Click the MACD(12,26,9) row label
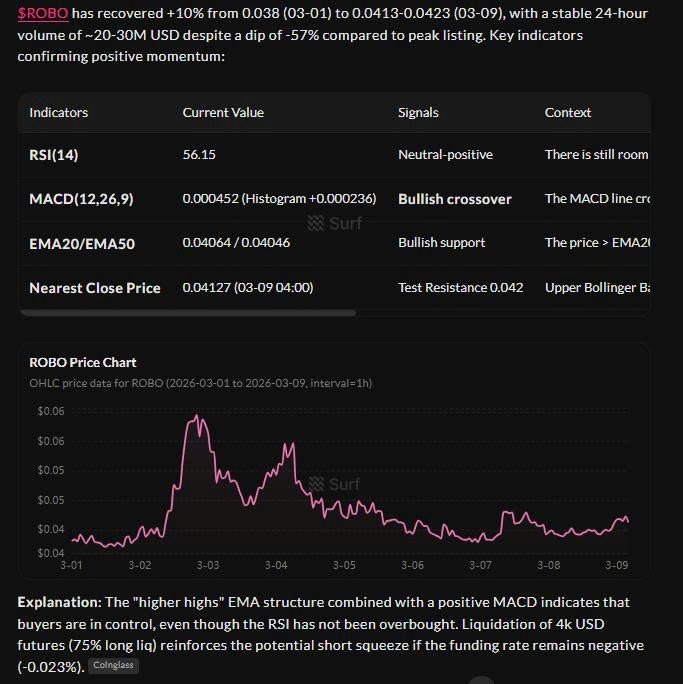This screenshot has width=683, height=684. 81,199
